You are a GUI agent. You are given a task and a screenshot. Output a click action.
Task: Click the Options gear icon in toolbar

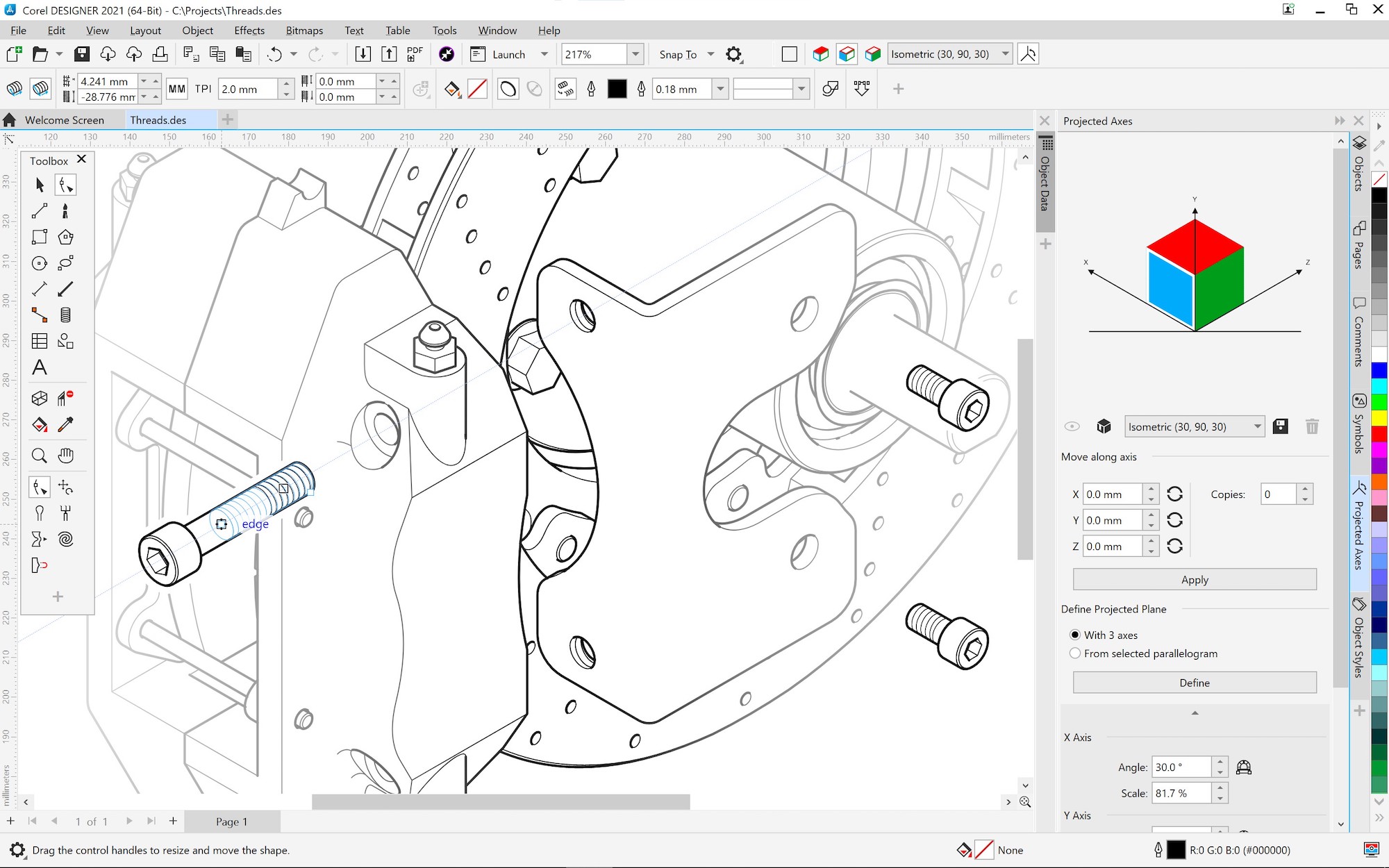[x=733, y=54]
